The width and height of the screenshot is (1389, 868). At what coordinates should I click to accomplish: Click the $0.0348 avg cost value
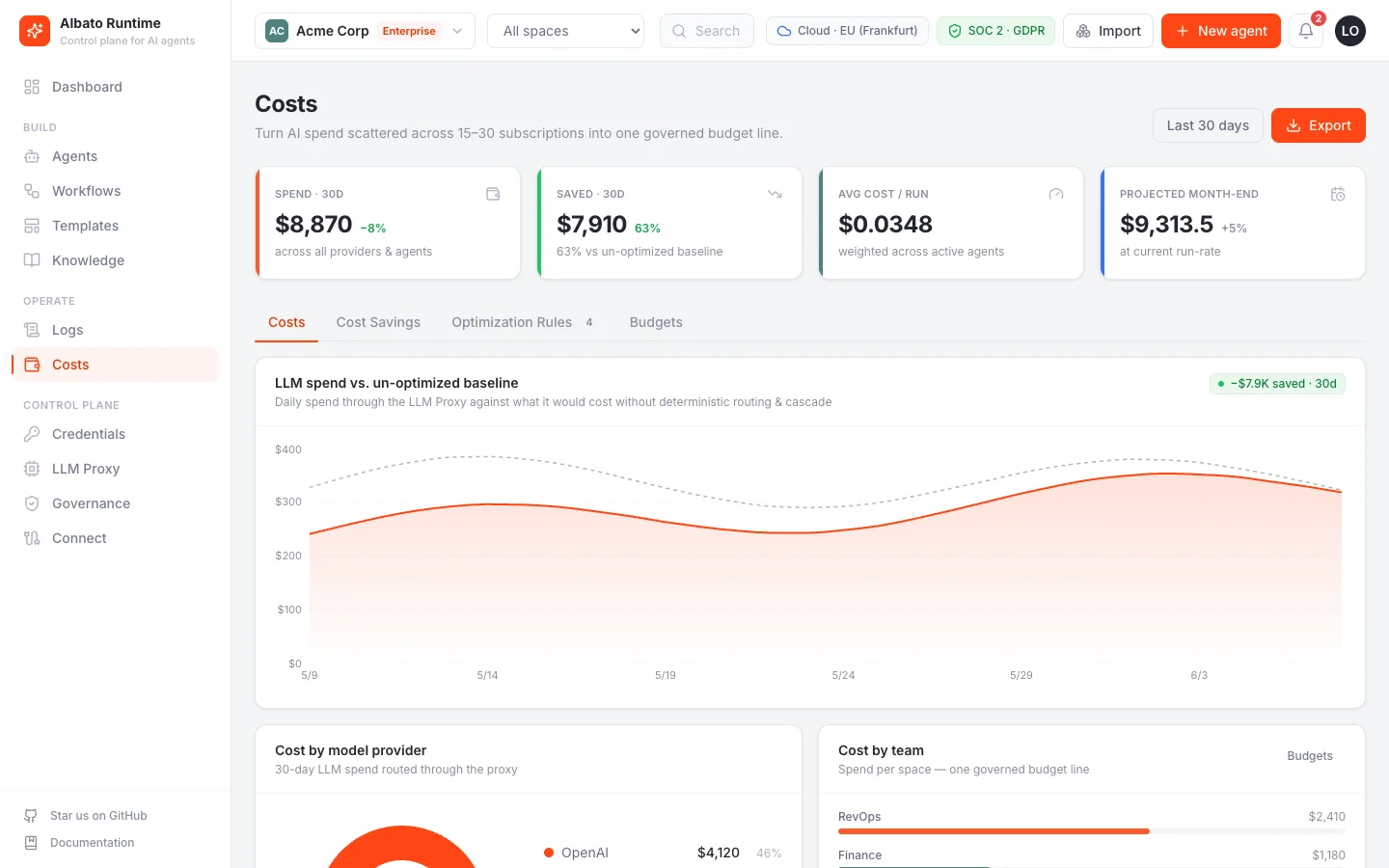(x=885, y=225)
